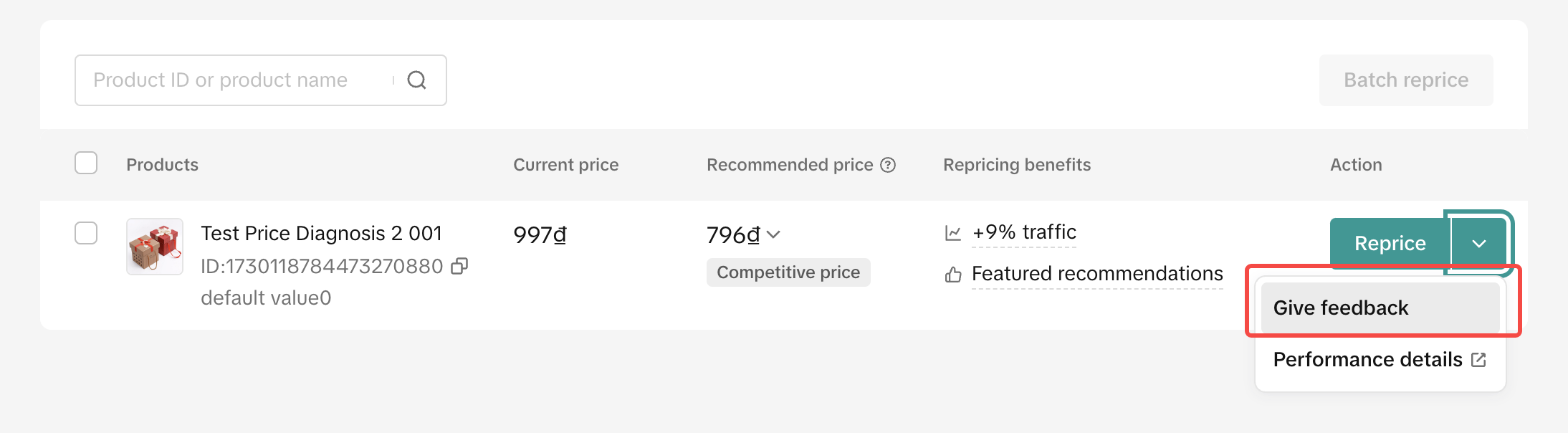Click the thumbs-up featured recommendations icon
The image size is (1568, 433).
(x=953, y=275)
